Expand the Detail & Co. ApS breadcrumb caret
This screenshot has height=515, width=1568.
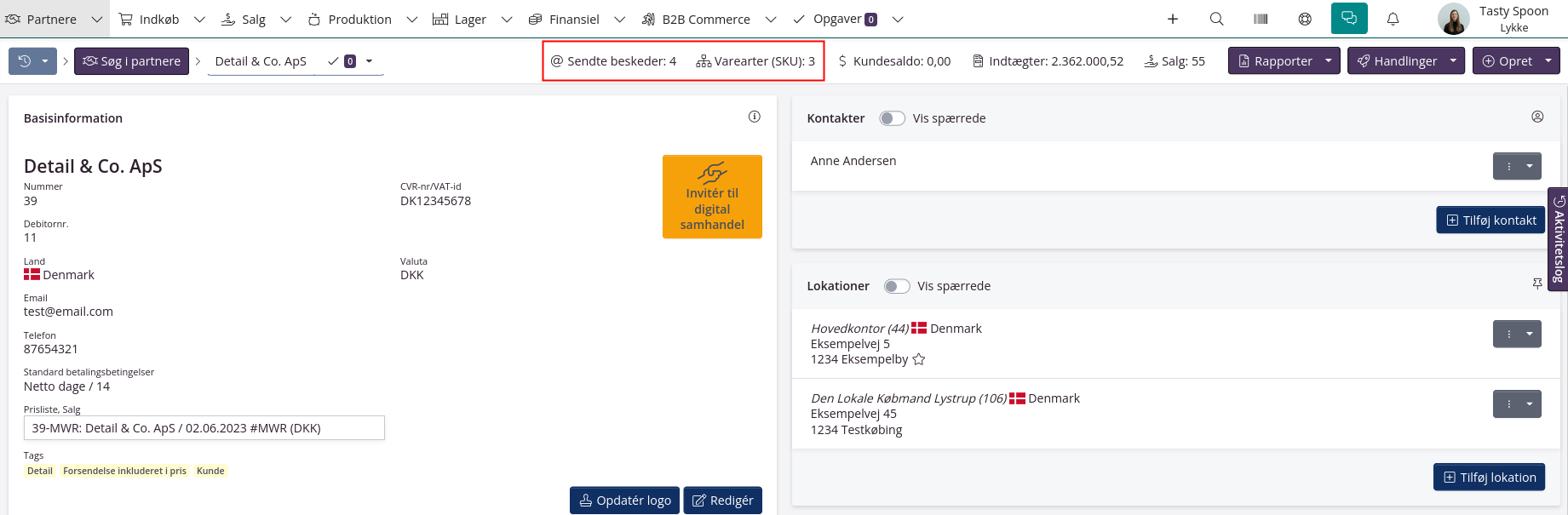tap(369, 61)
